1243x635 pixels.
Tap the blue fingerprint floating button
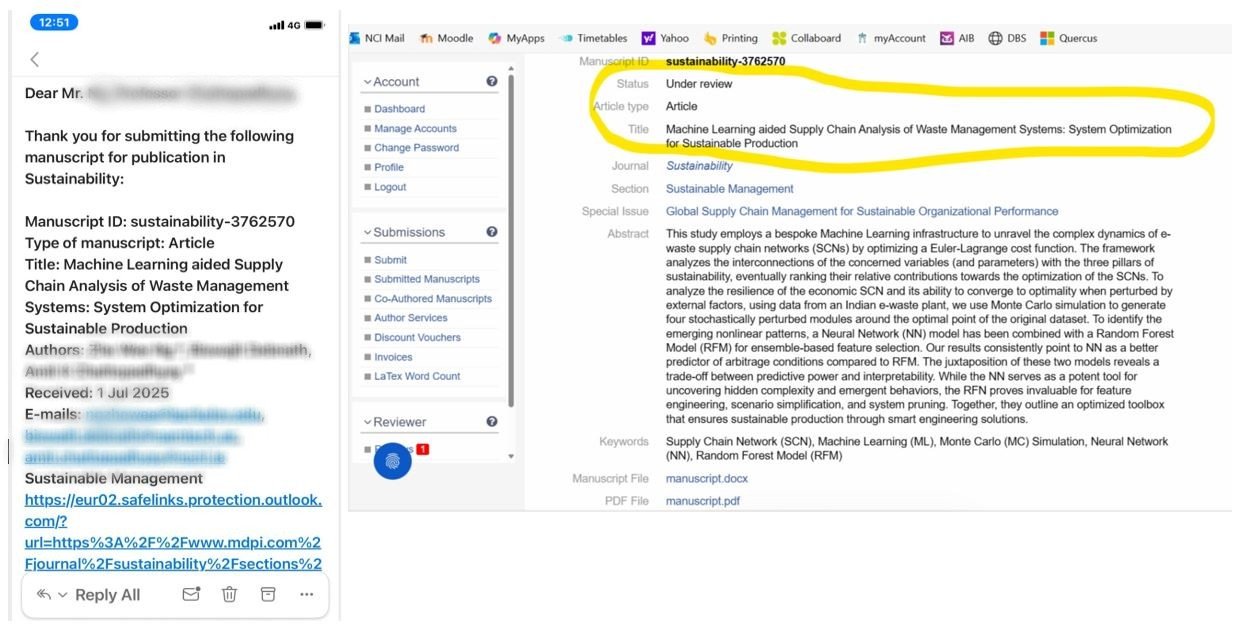click(392, 461)
